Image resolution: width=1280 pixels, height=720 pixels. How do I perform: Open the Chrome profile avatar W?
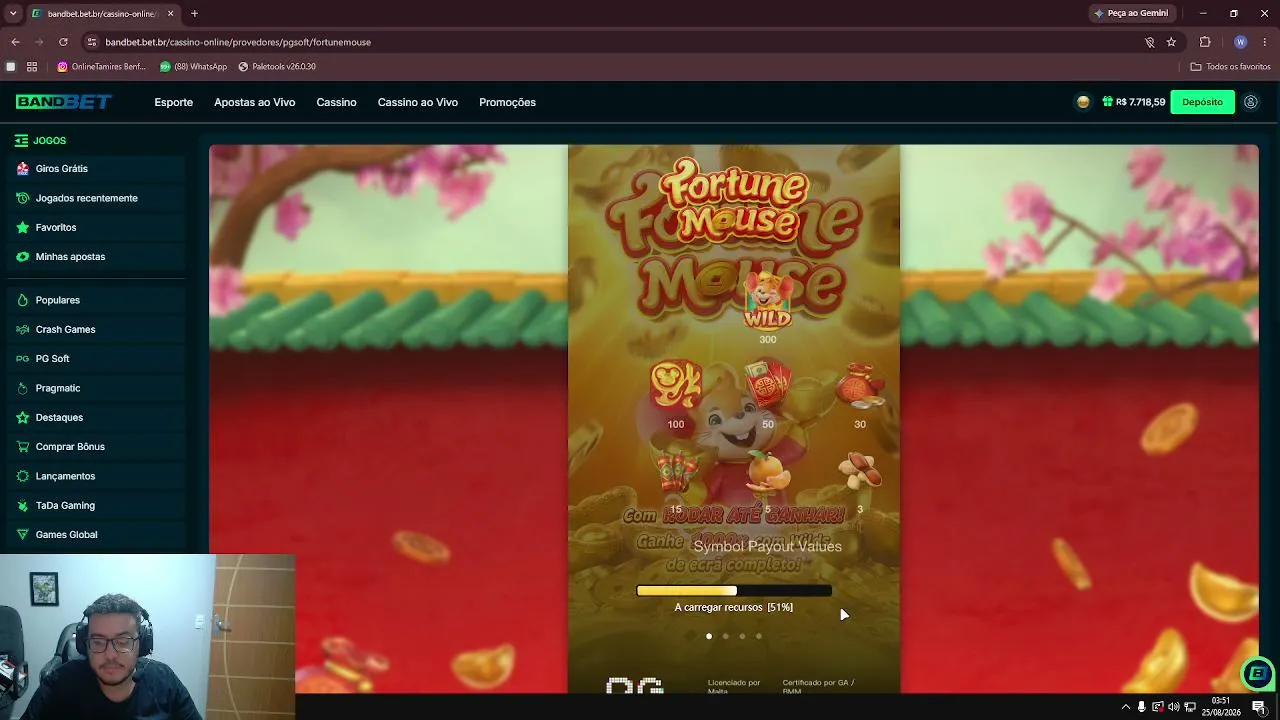[1240, 42]
